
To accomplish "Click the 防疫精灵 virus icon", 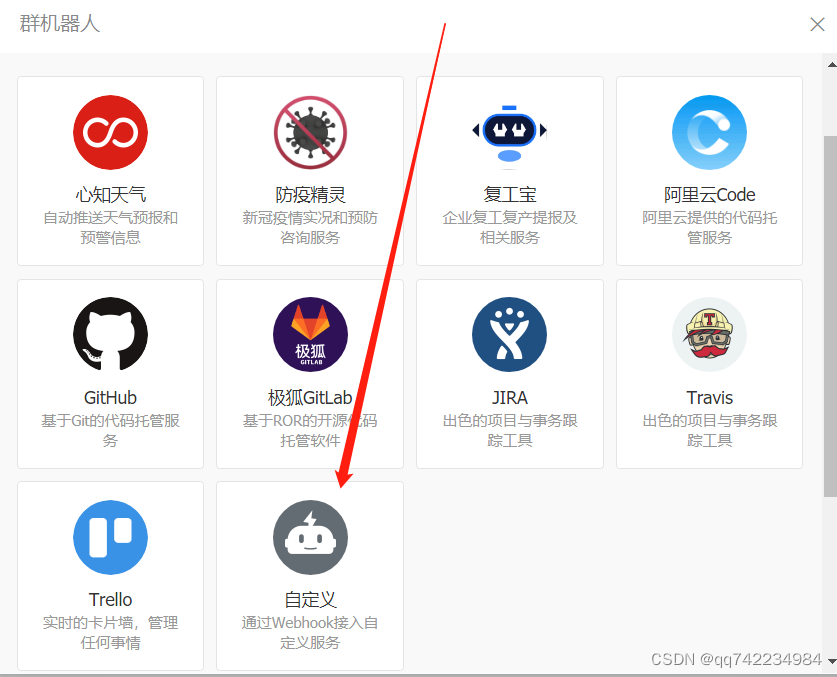I will tap(310, 131).
